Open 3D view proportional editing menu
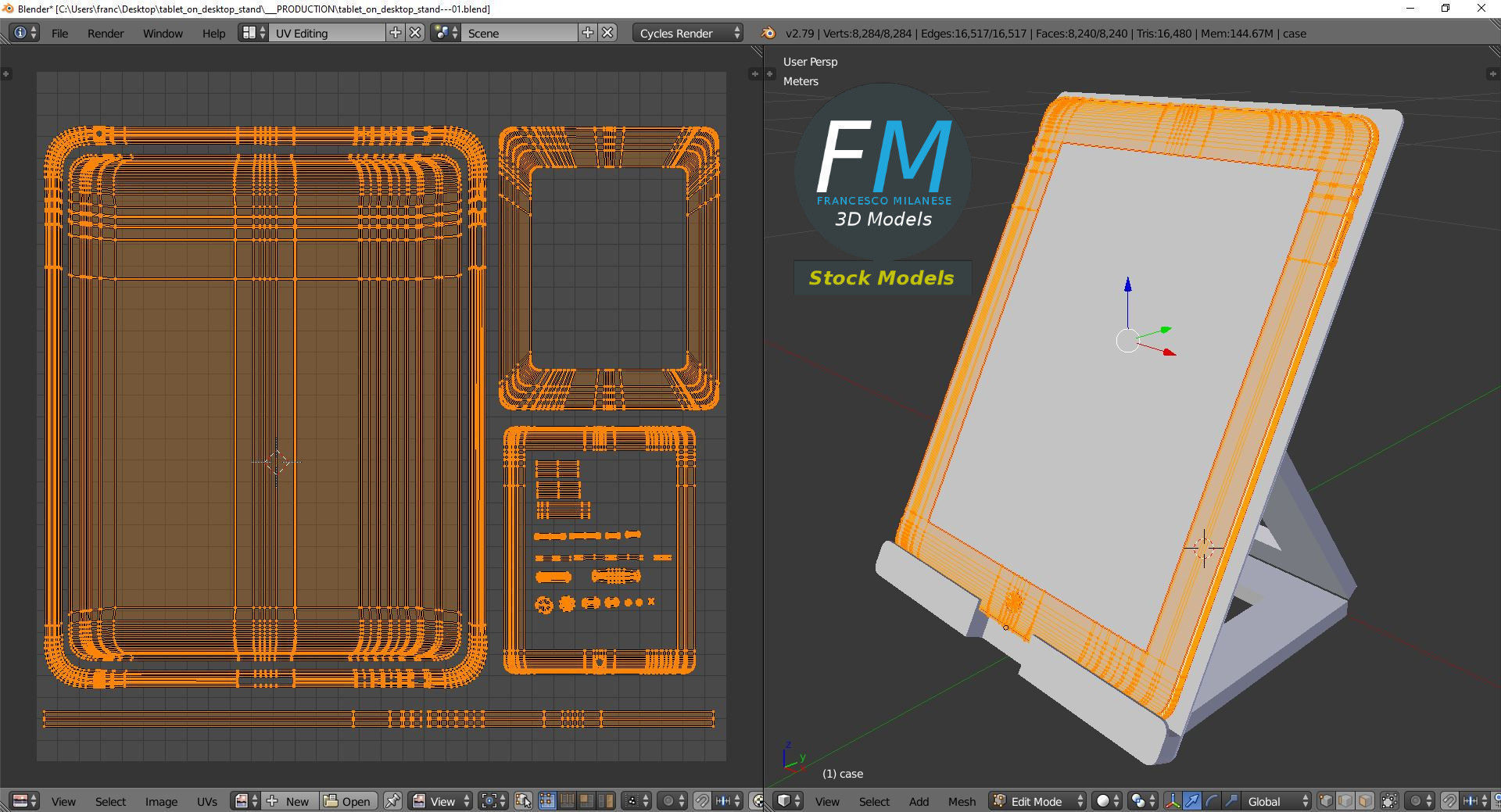 1420,801
